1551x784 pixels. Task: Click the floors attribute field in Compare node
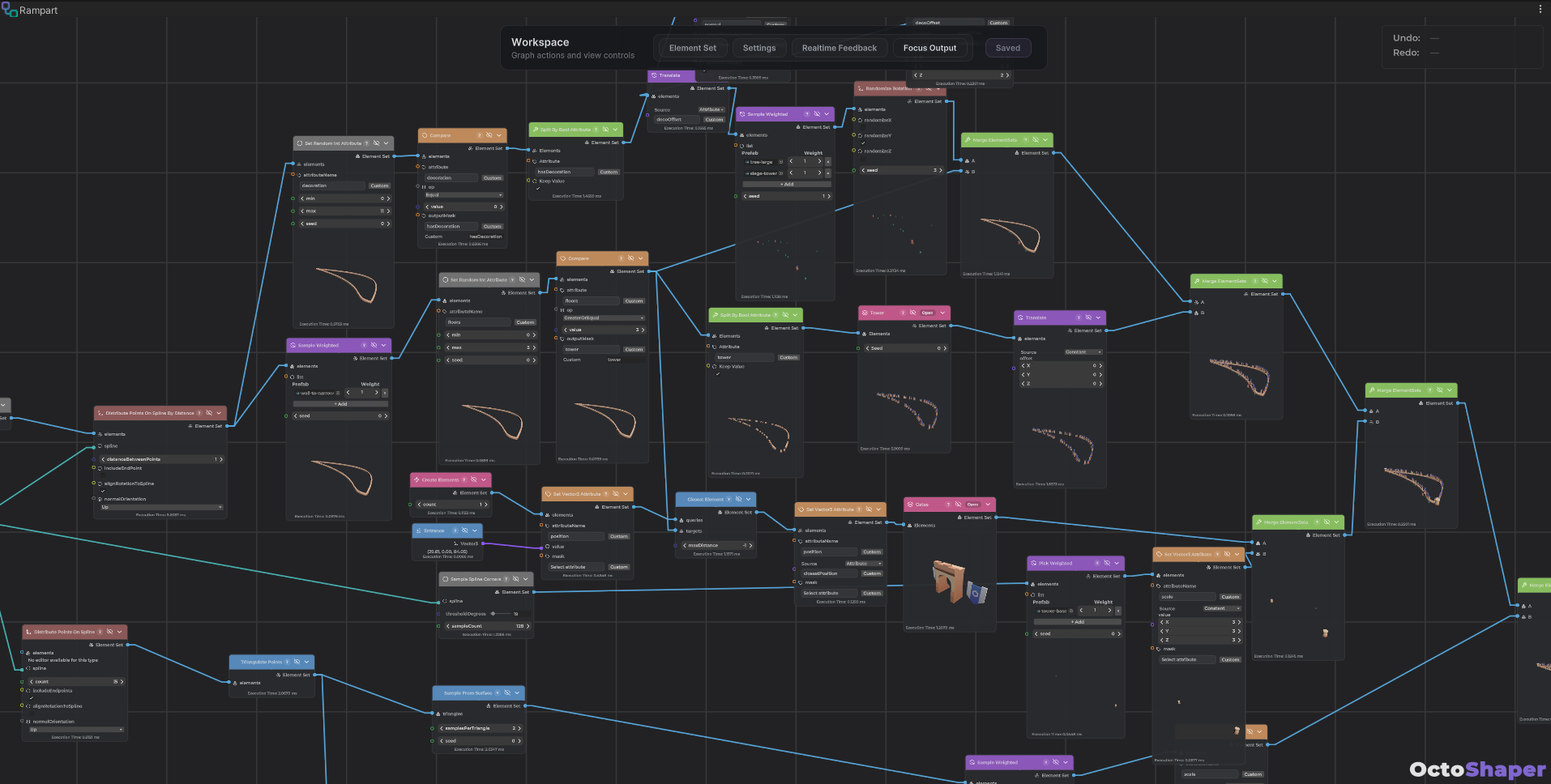point(591,300)
